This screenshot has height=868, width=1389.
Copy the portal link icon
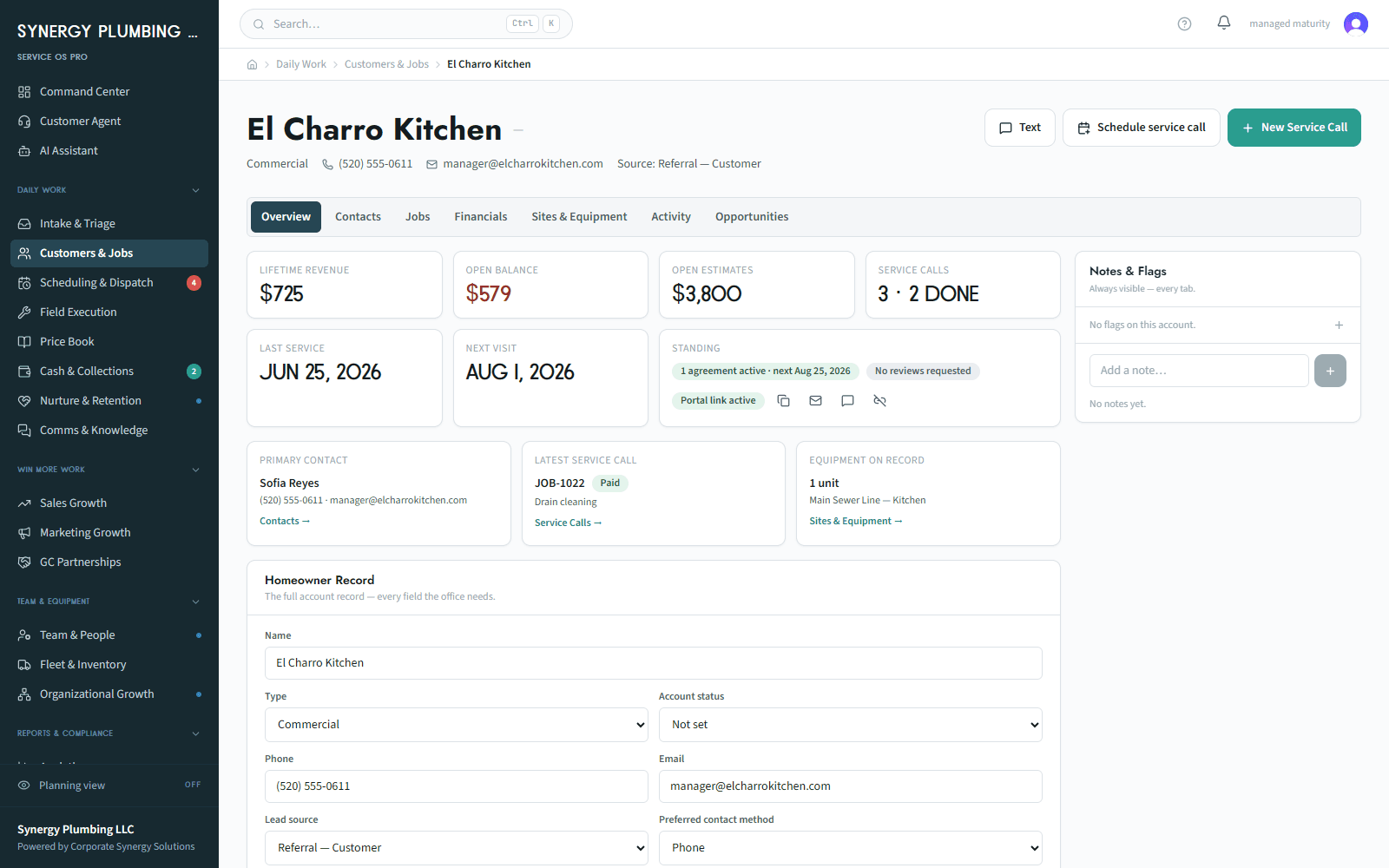[x=783, y=400]
